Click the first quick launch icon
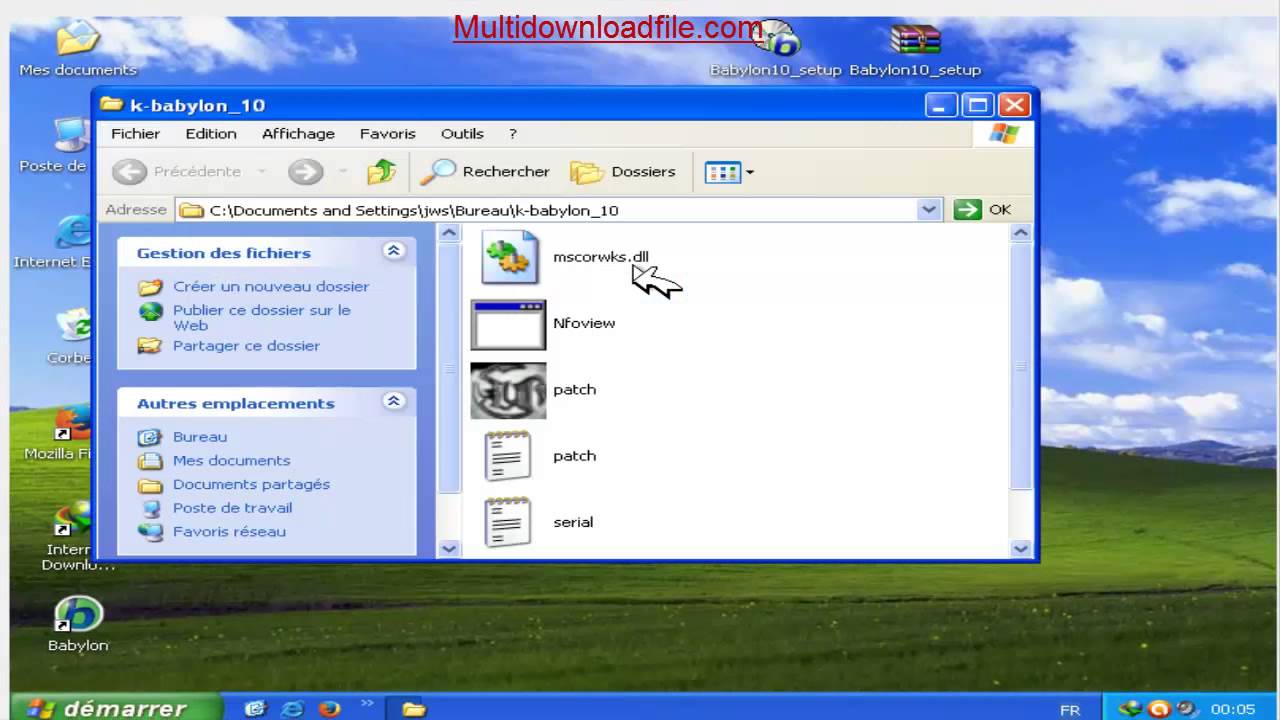 pyautogui.click(x=256, y=709)
